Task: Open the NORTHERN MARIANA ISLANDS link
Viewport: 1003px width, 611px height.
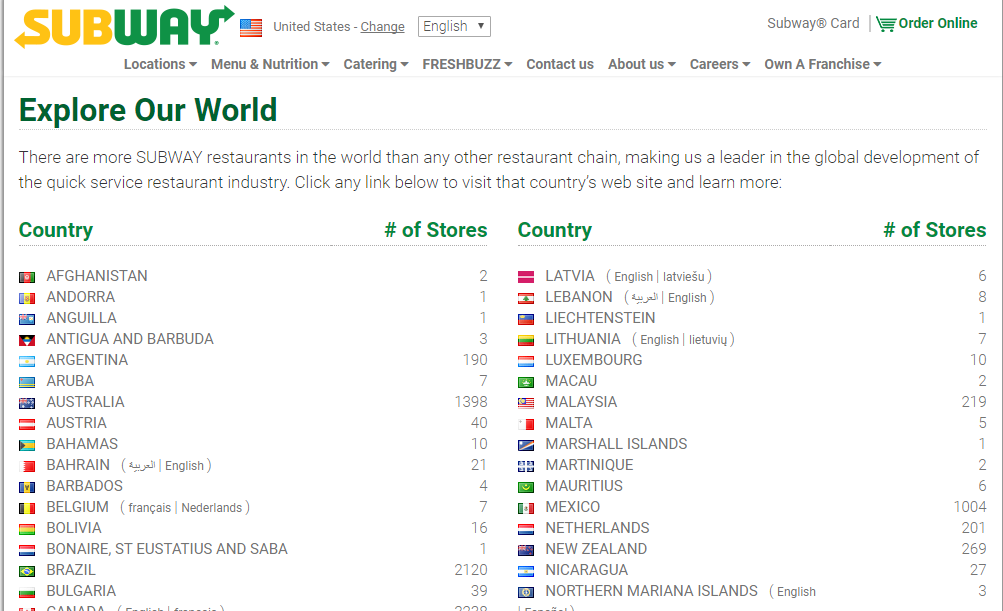Action: point(651,591)
